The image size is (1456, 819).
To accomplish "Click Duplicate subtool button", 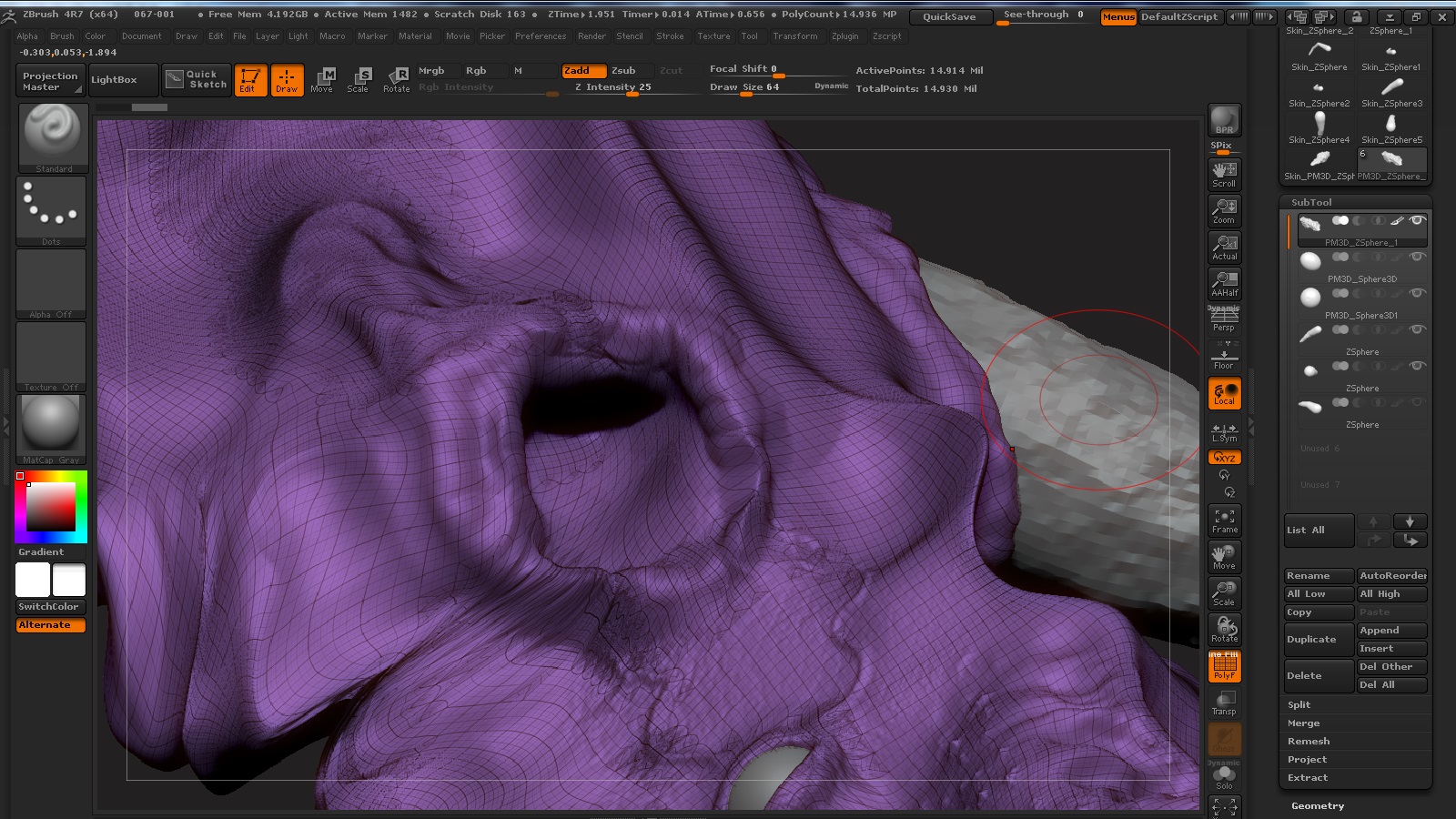I will click(1319, 639).
